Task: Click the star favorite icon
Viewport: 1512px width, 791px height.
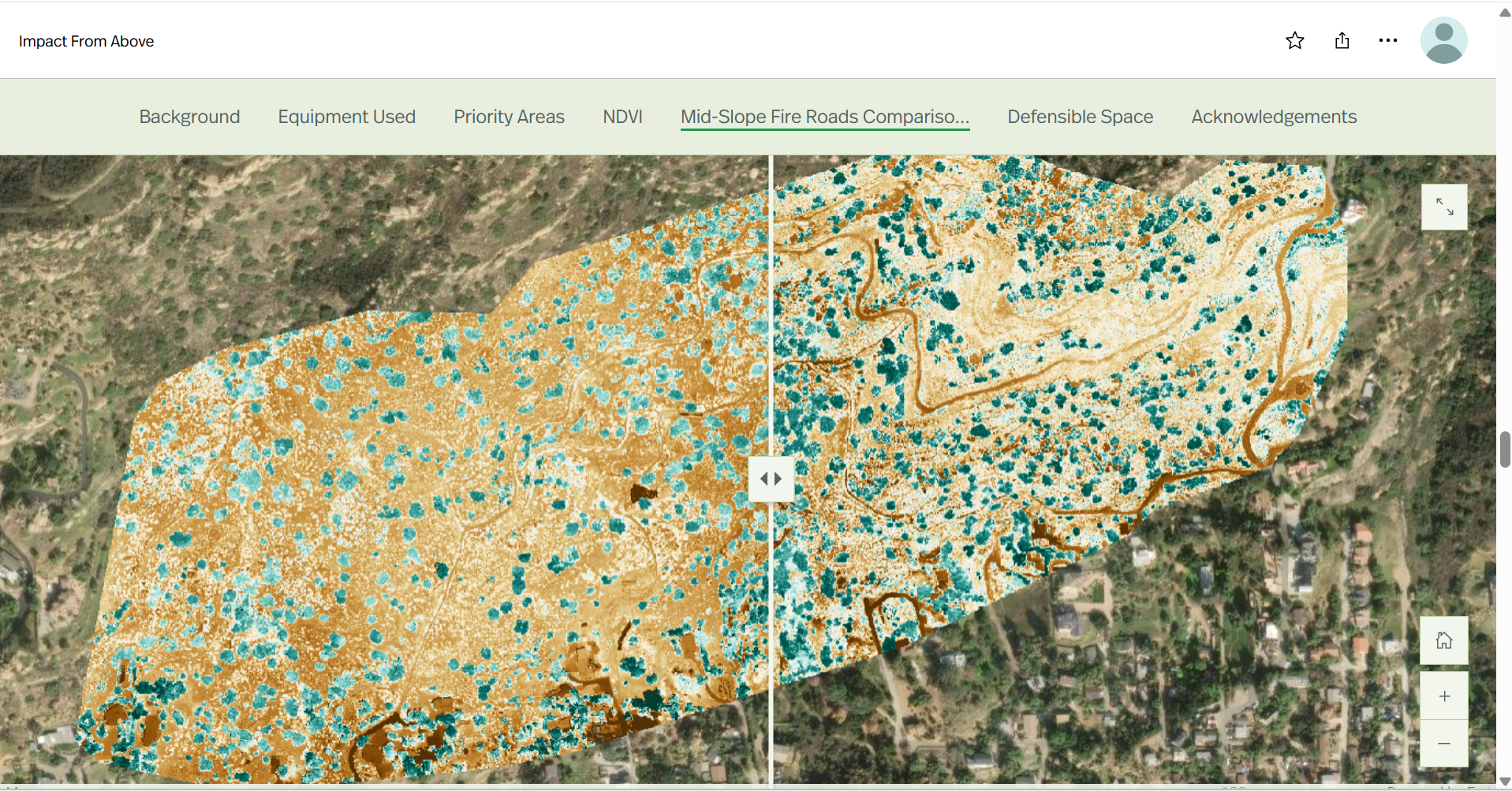Action: coord(1294,41)
